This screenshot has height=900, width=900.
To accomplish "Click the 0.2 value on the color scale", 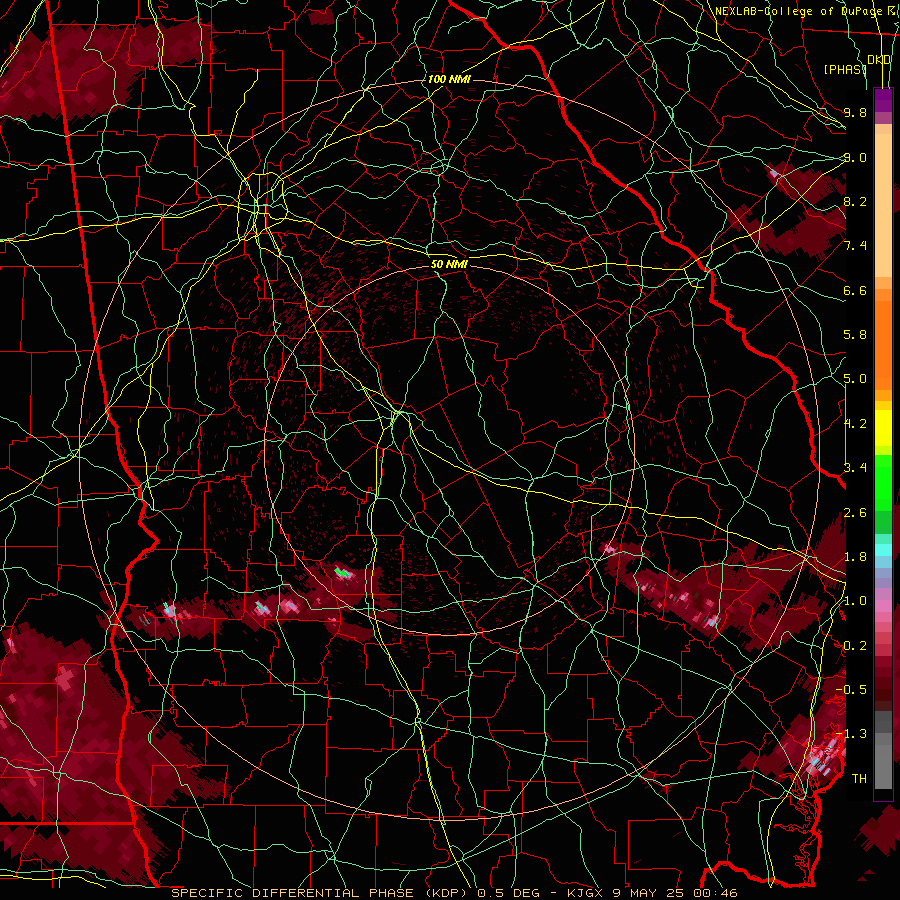I will click(855, 646).
